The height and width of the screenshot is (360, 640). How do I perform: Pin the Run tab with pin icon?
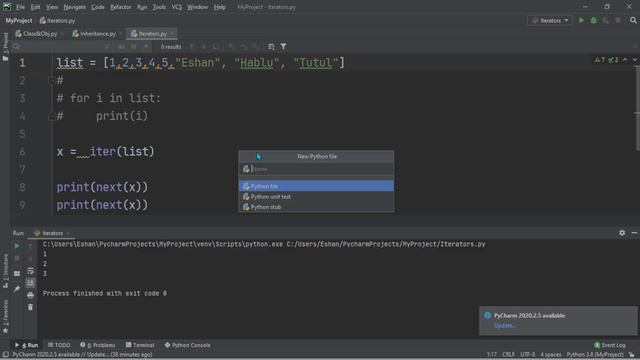tap(17, 289)
